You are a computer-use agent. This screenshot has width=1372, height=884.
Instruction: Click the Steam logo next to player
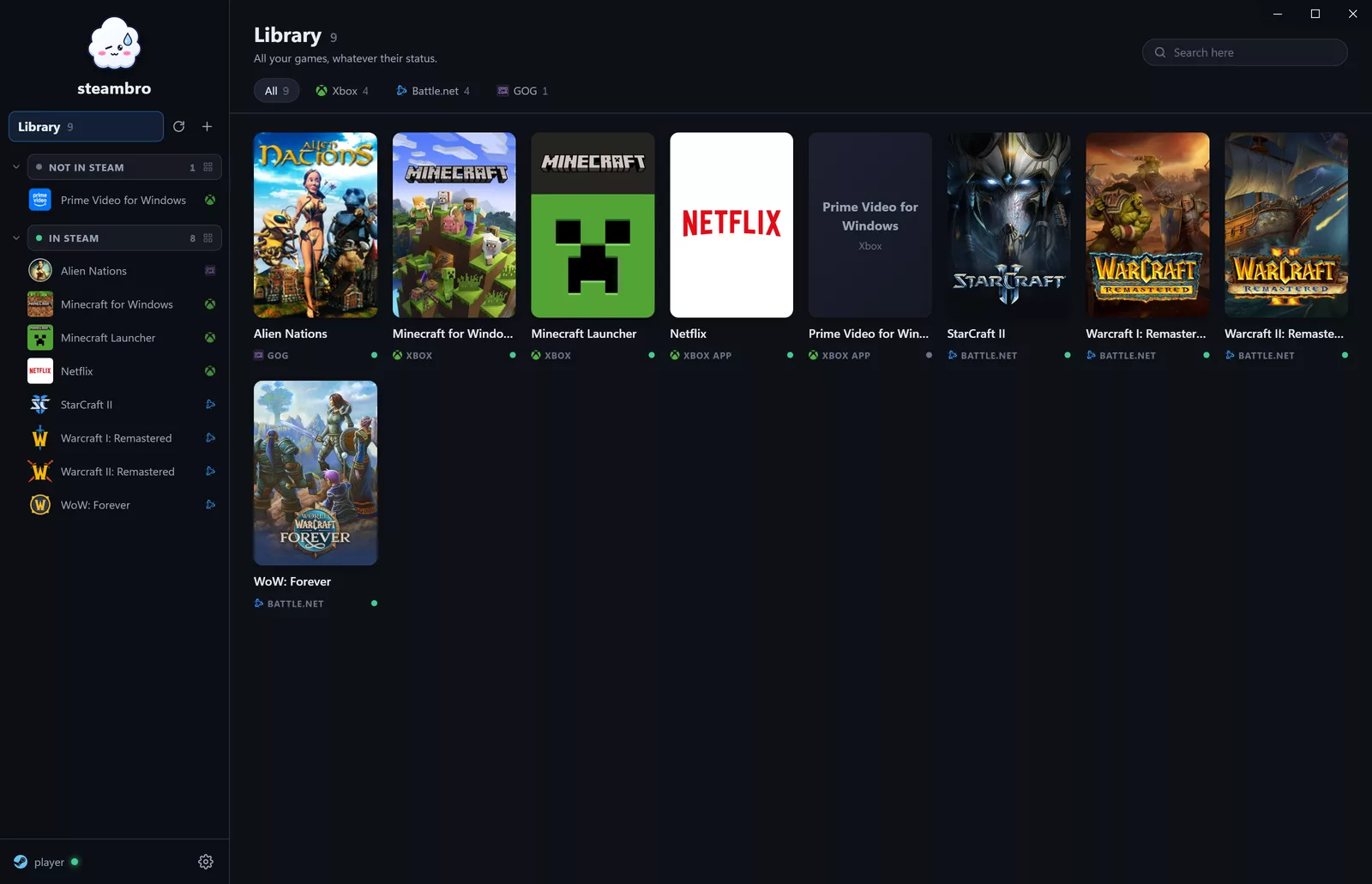[x=21, y=862]
